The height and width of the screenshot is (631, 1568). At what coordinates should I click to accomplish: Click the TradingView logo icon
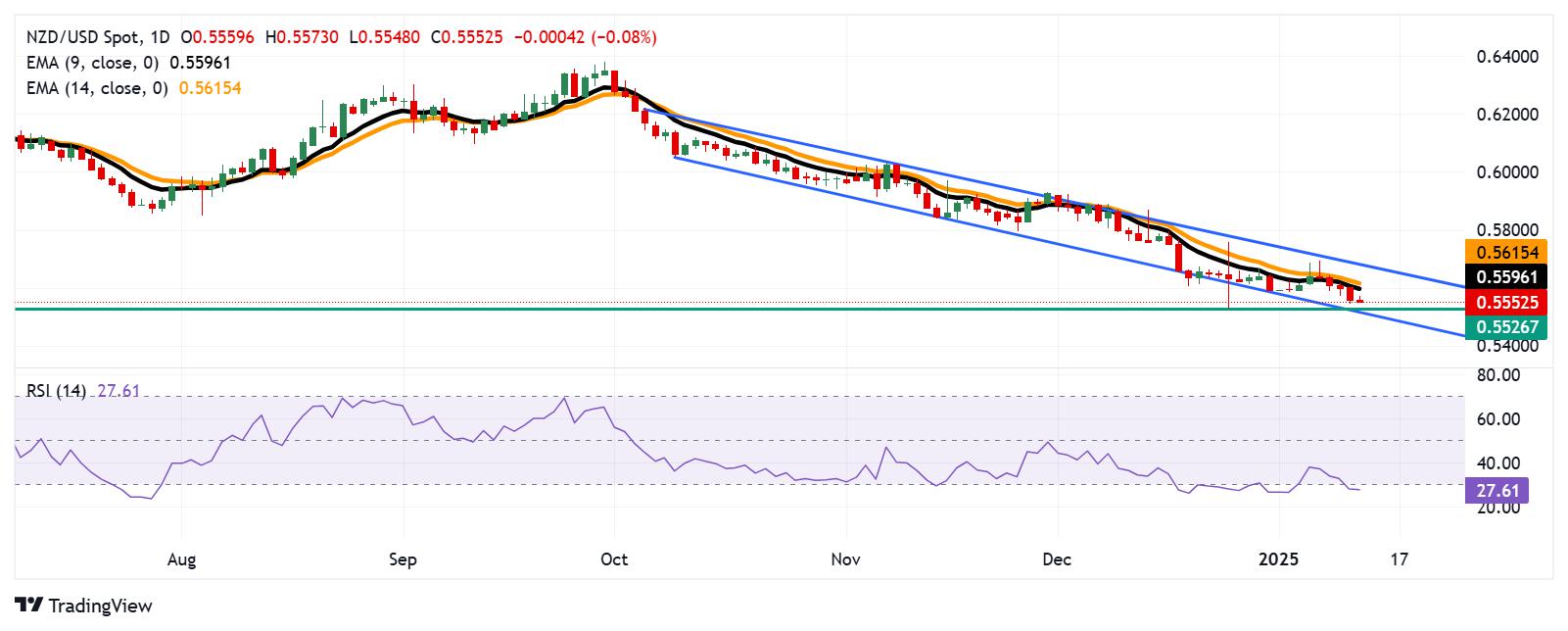[x=28, y=606]
